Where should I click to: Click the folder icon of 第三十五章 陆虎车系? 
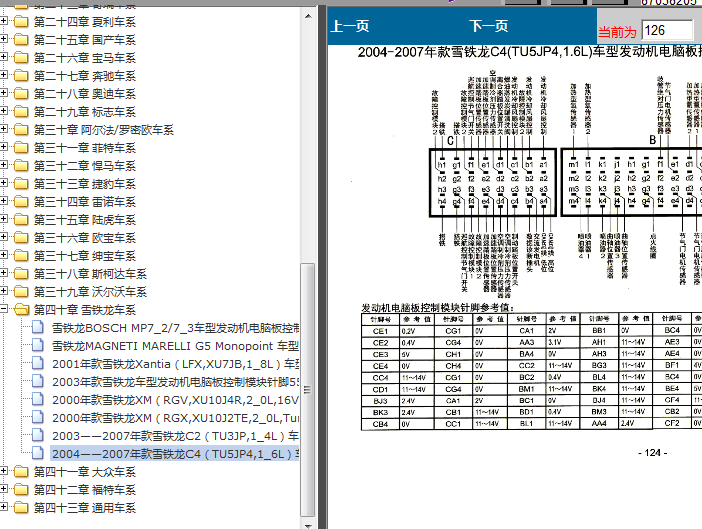21,219
